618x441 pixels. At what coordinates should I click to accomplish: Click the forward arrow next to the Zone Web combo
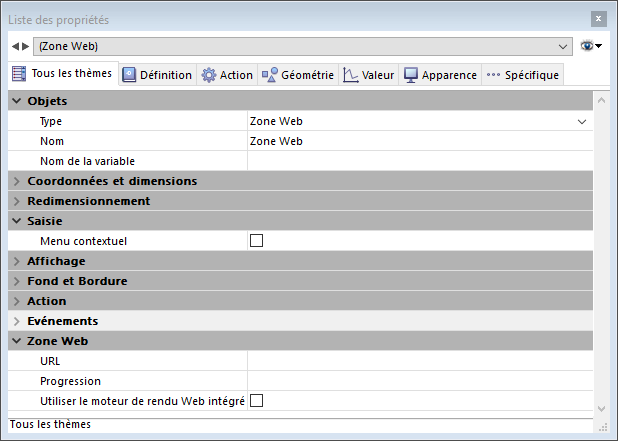(x=26, y=46)
